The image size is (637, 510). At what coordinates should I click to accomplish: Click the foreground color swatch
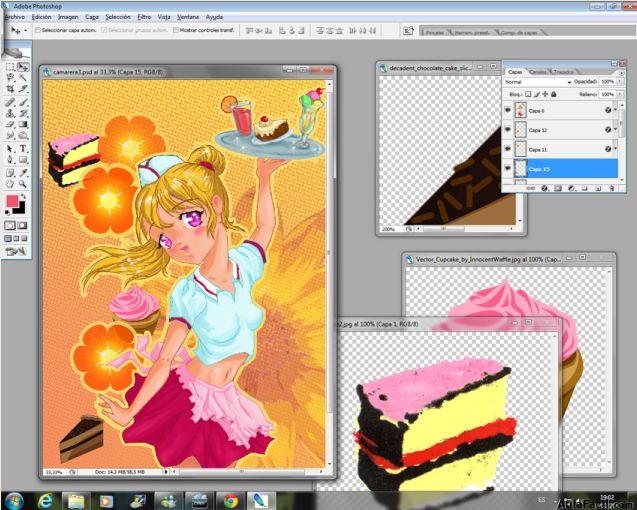12,201
